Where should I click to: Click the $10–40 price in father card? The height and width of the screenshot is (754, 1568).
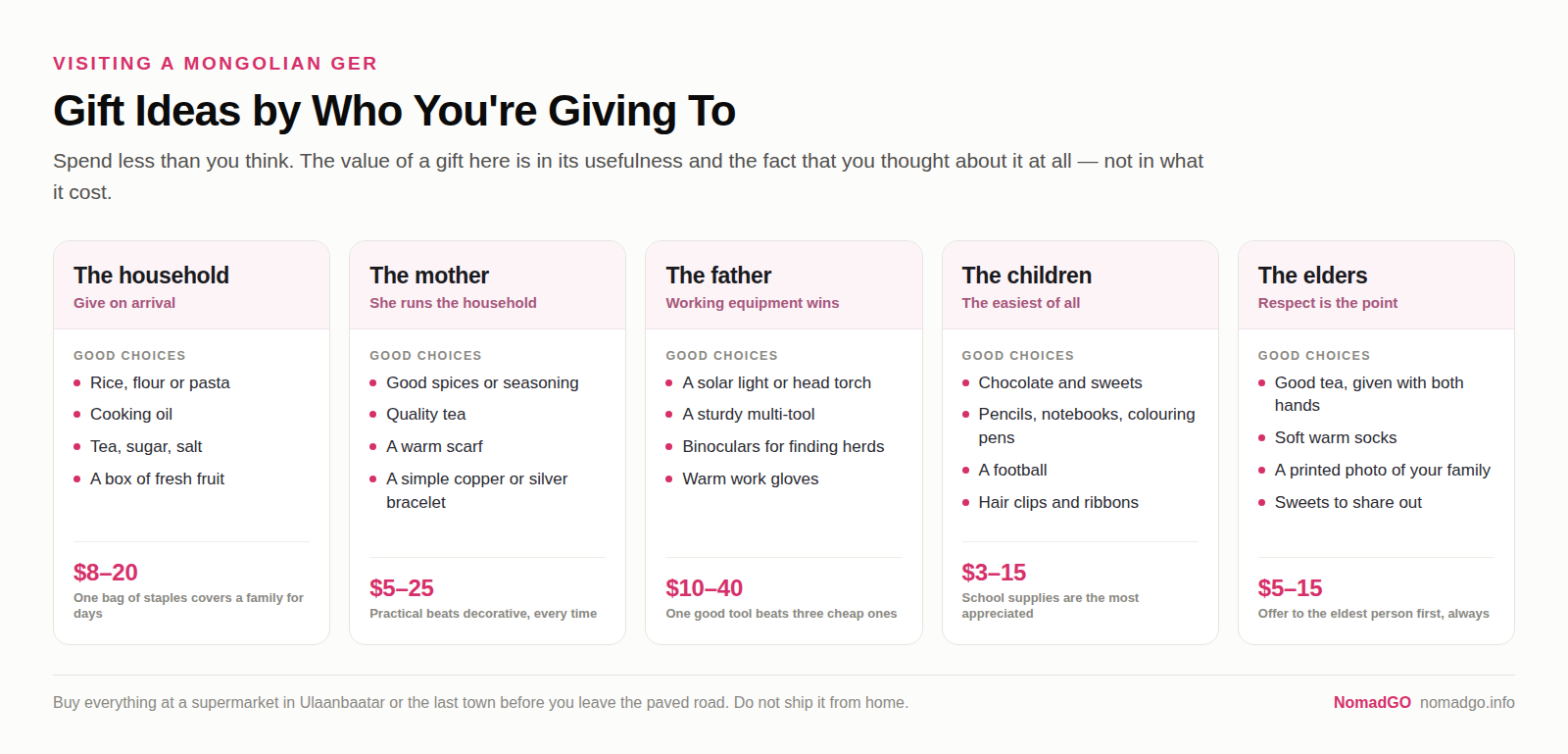[x=704, y=587]
